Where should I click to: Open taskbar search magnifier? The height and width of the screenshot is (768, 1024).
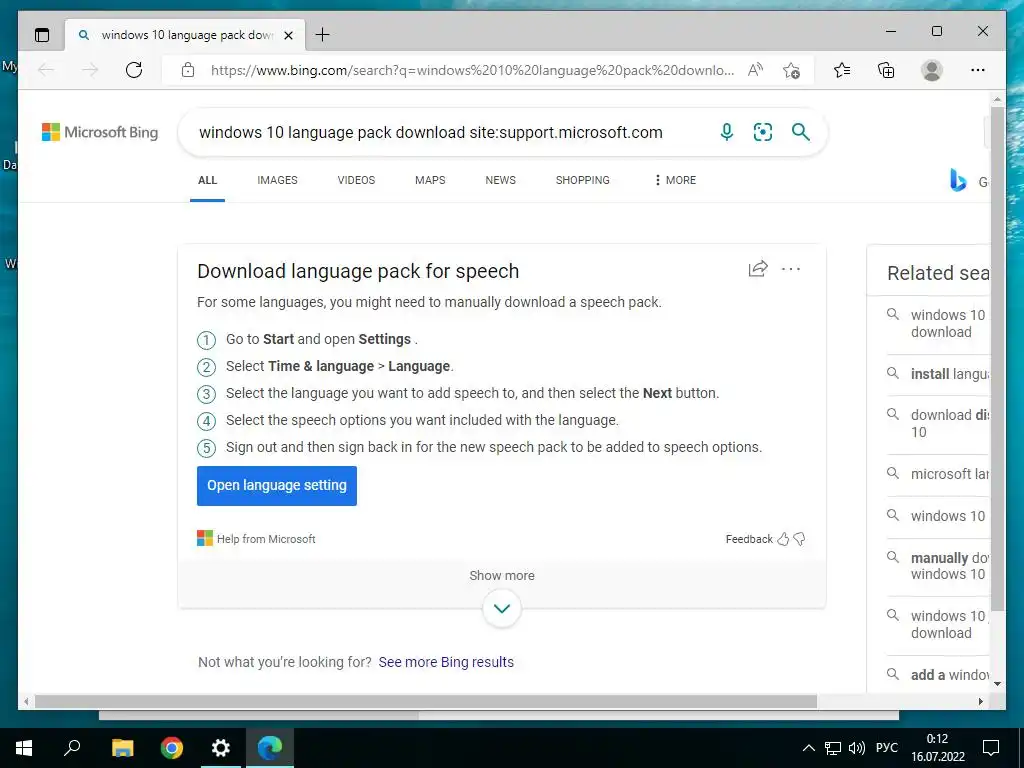(x=72, y=748)
